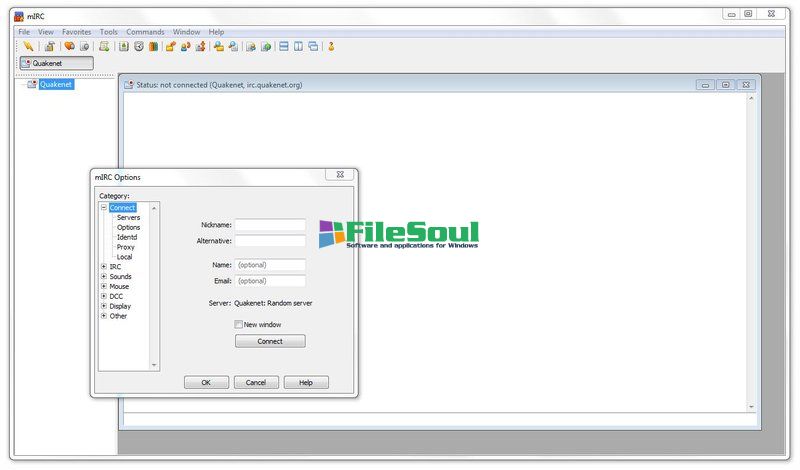The image size is (800, 470).
Task: Tile windows vertically using toolbar icon
Action: pos(299,46)
